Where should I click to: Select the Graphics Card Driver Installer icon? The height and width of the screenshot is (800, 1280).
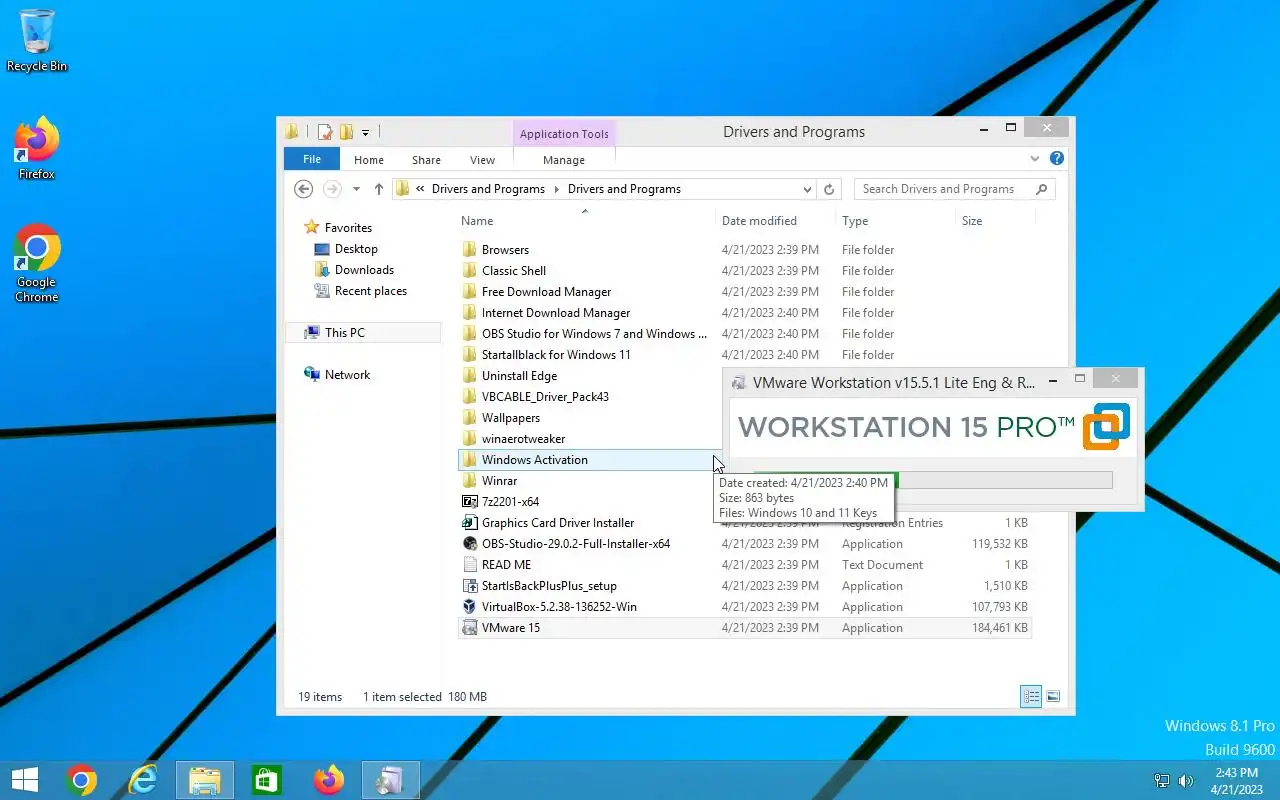click(470, 523)
